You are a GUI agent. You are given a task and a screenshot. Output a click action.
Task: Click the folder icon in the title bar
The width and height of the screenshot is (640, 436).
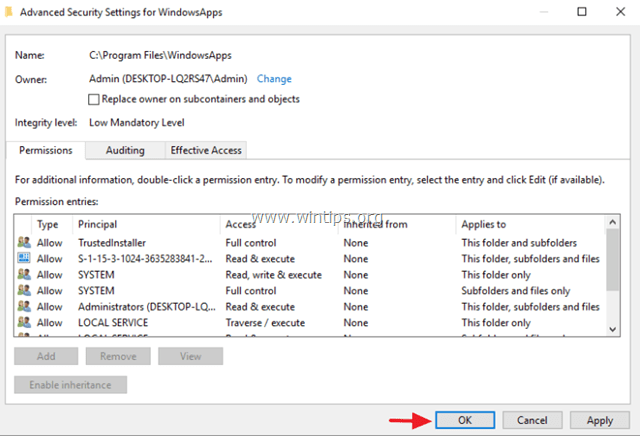pos(9,12)
